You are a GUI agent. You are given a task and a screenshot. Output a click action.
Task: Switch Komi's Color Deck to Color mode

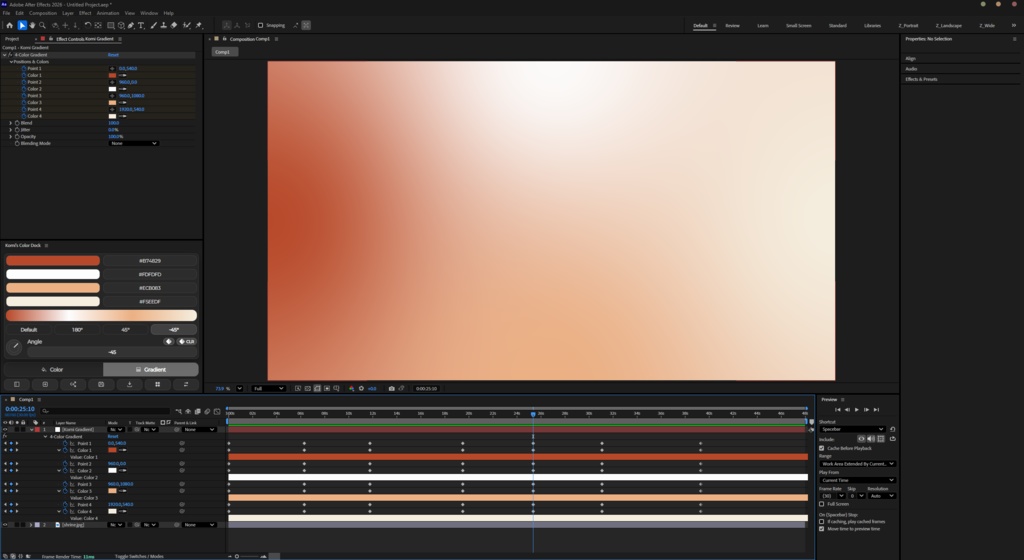(52, 369)
